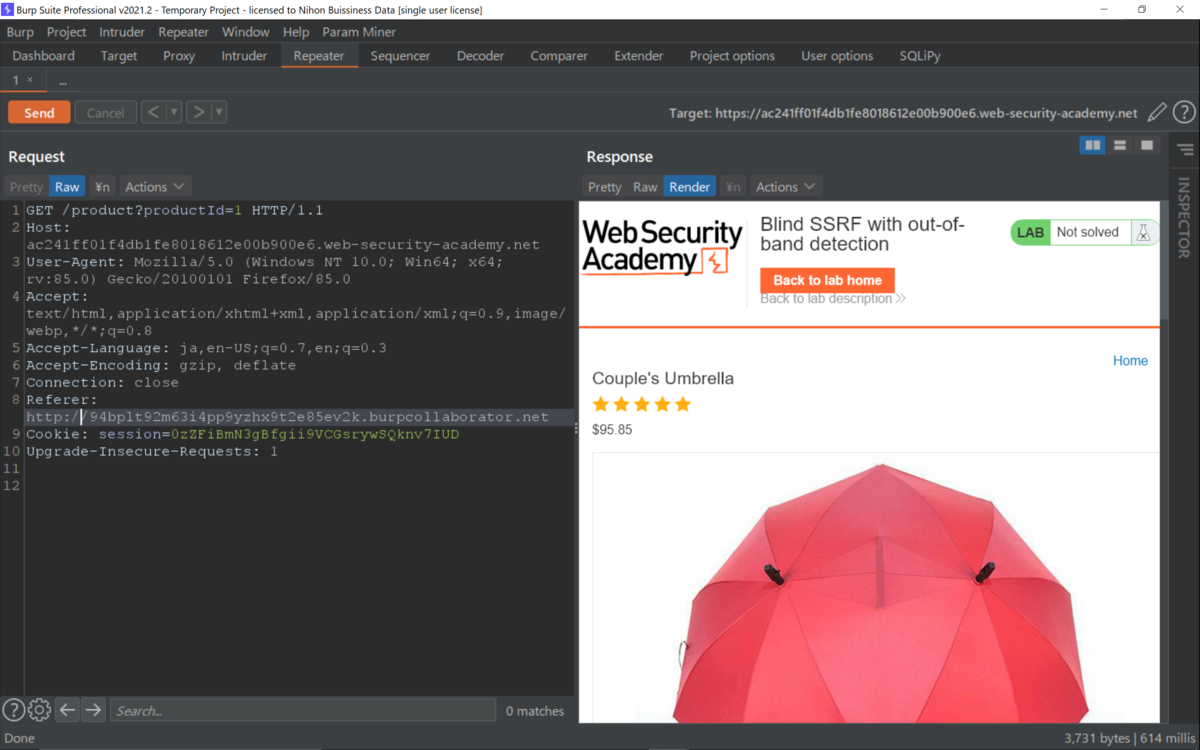Switch to the Extender tab
The image size is (1200, 750).
(638, 56)
